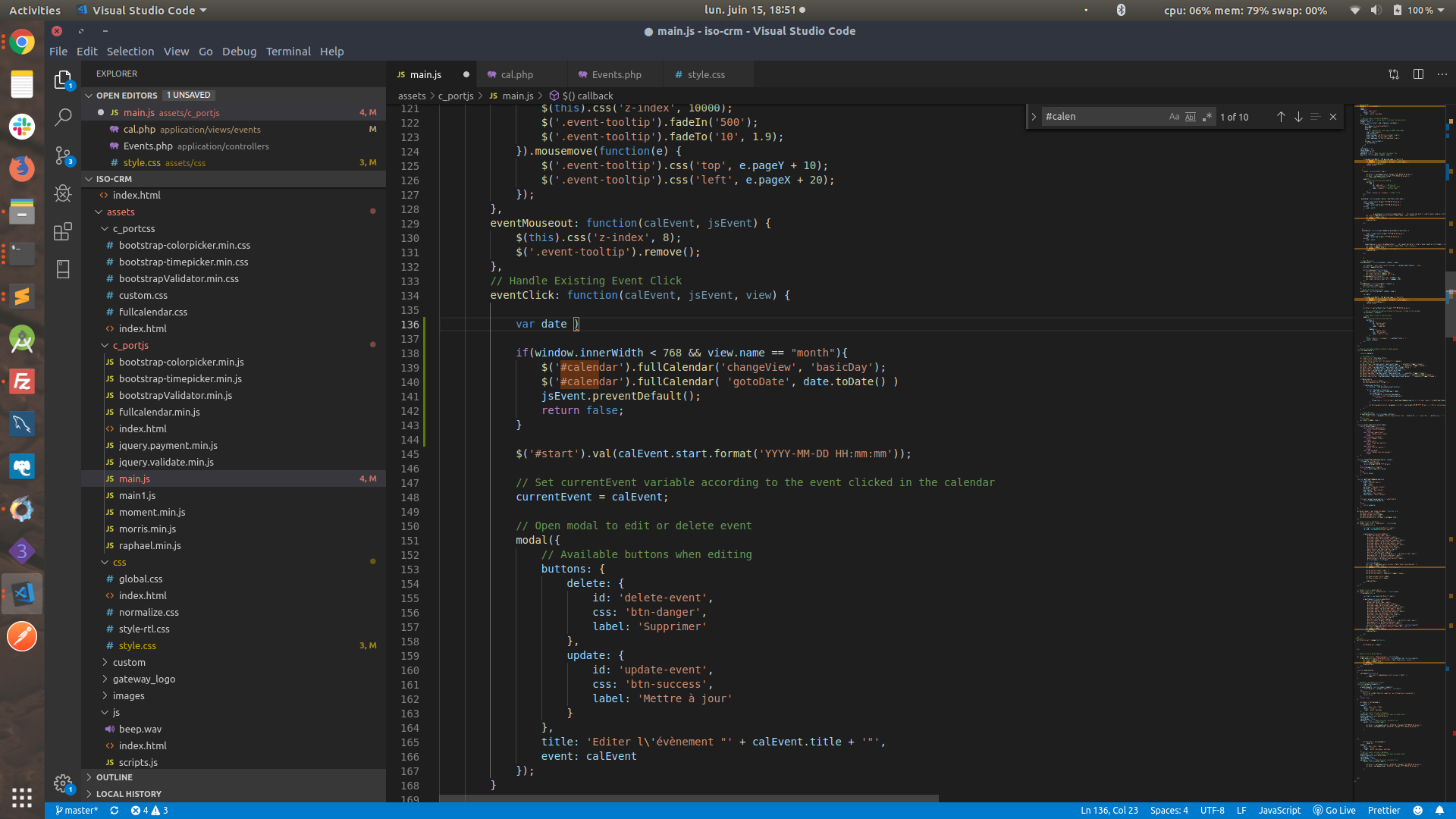This screenshot has height=819, width=1456.
Task: Click the JavaScript language mode button
Action: click(x=1279, y=810)
